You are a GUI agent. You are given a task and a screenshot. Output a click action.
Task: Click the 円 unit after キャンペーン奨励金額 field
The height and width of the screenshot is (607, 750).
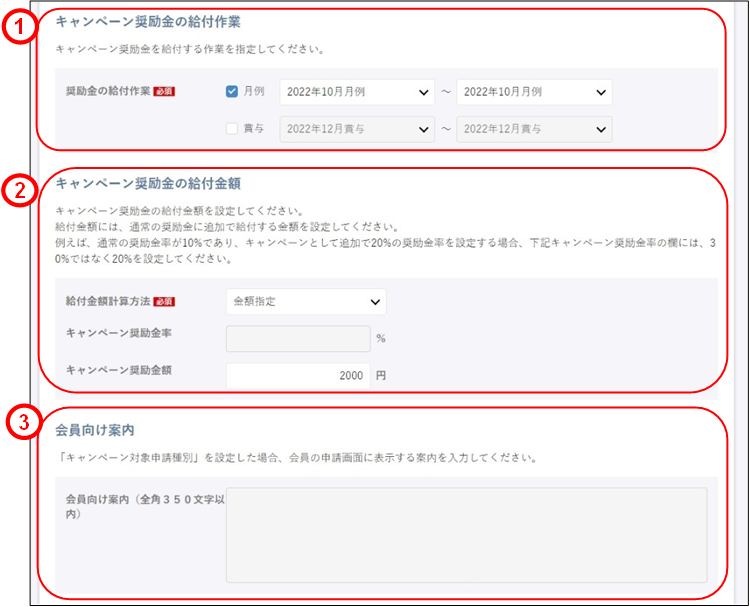coord(381,376)
